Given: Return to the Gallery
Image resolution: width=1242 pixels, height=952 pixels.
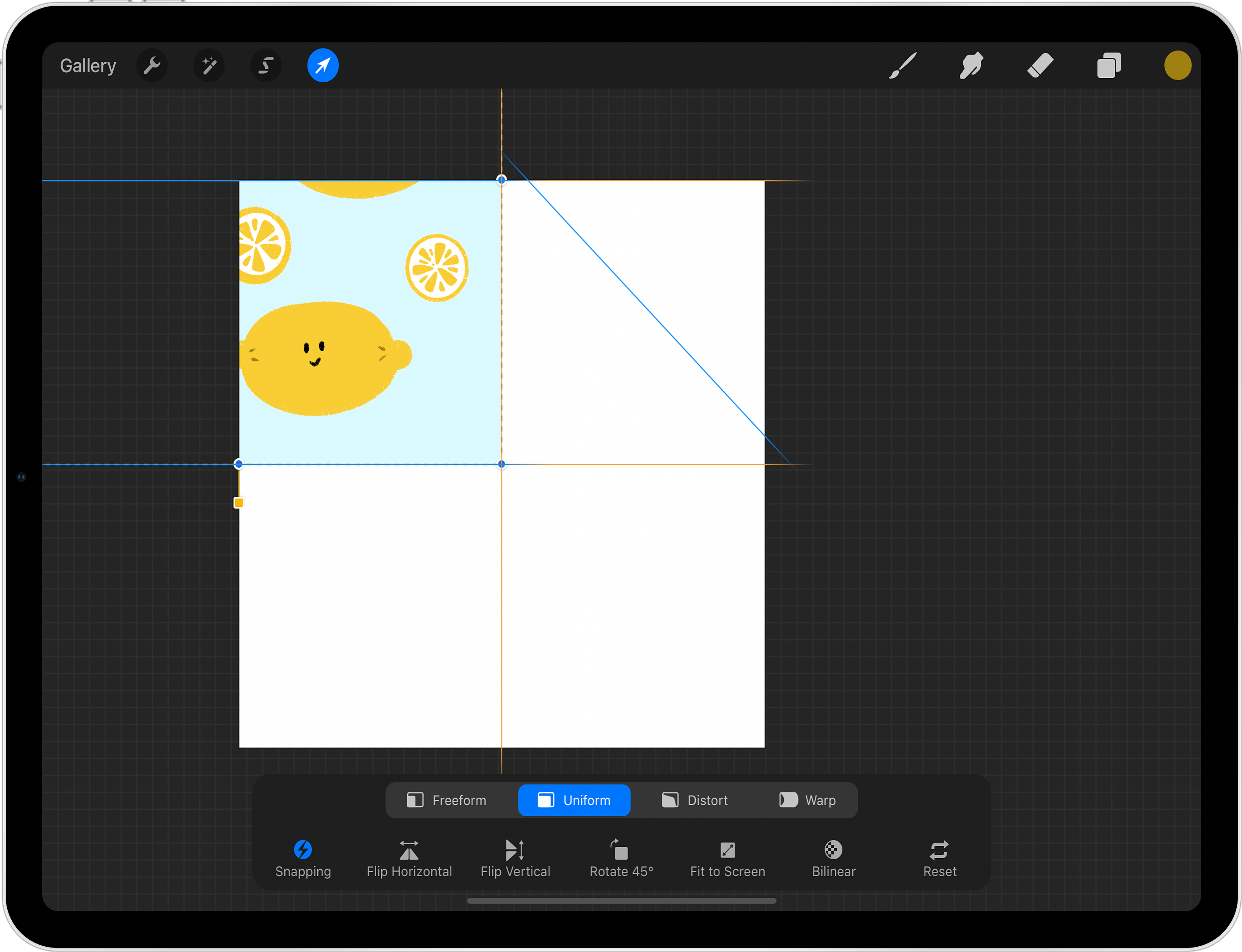Looking at the screenshot, I should coord(88,66).
